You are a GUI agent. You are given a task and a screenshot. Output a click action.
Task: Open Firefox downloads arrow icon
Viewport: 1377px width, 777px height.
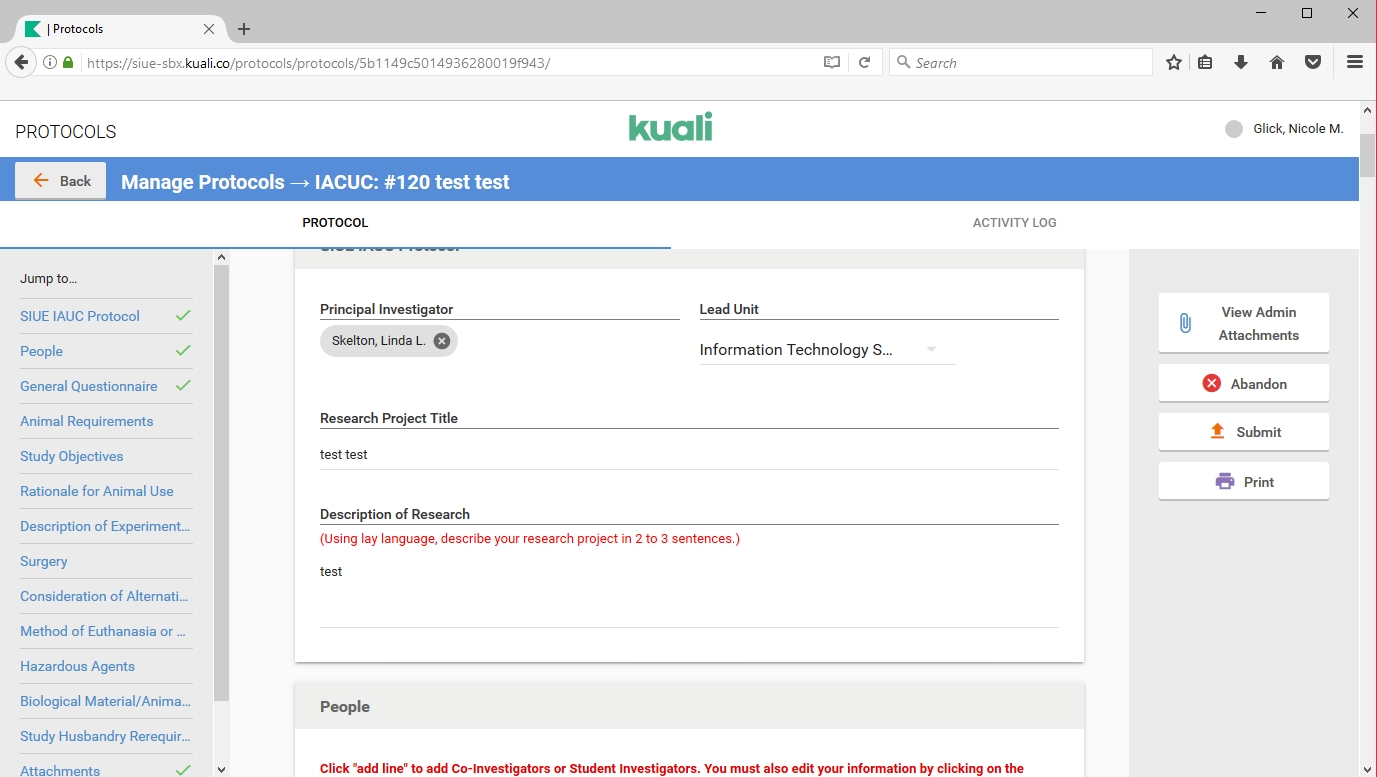point(1241,63)
